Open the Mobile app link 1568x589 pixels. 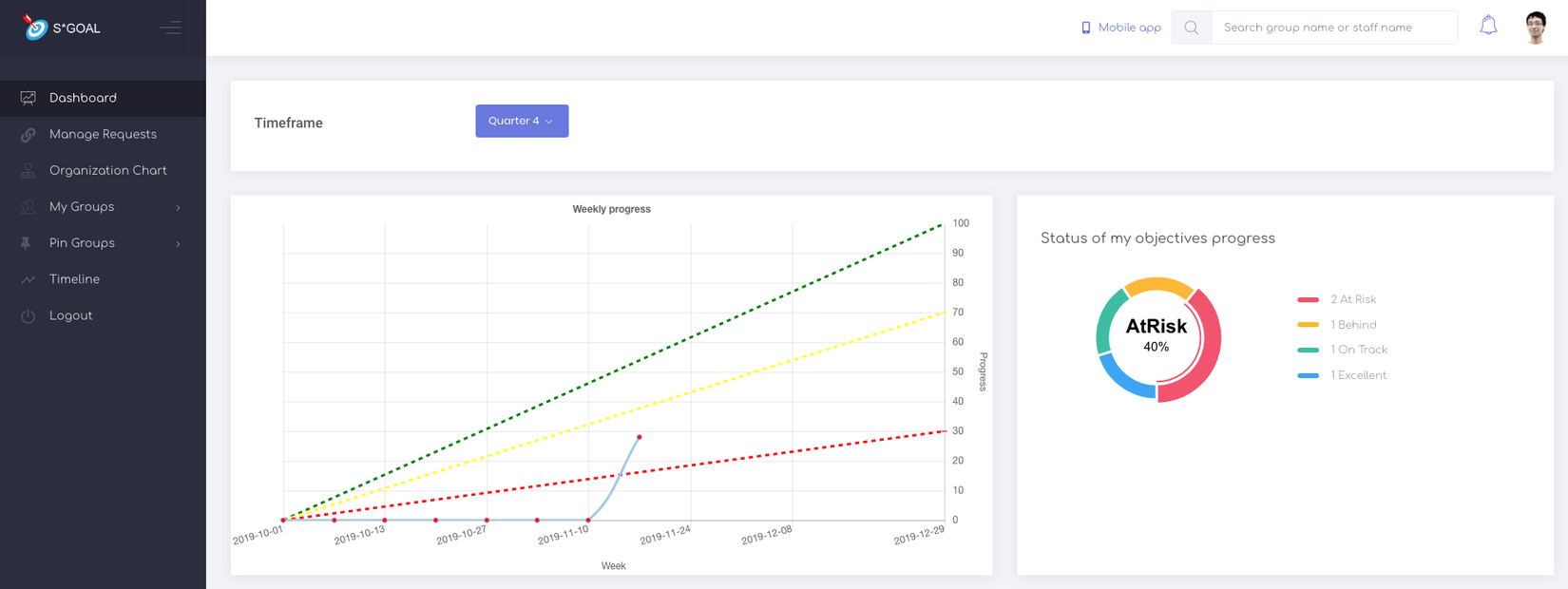(x=1121, y=28)
